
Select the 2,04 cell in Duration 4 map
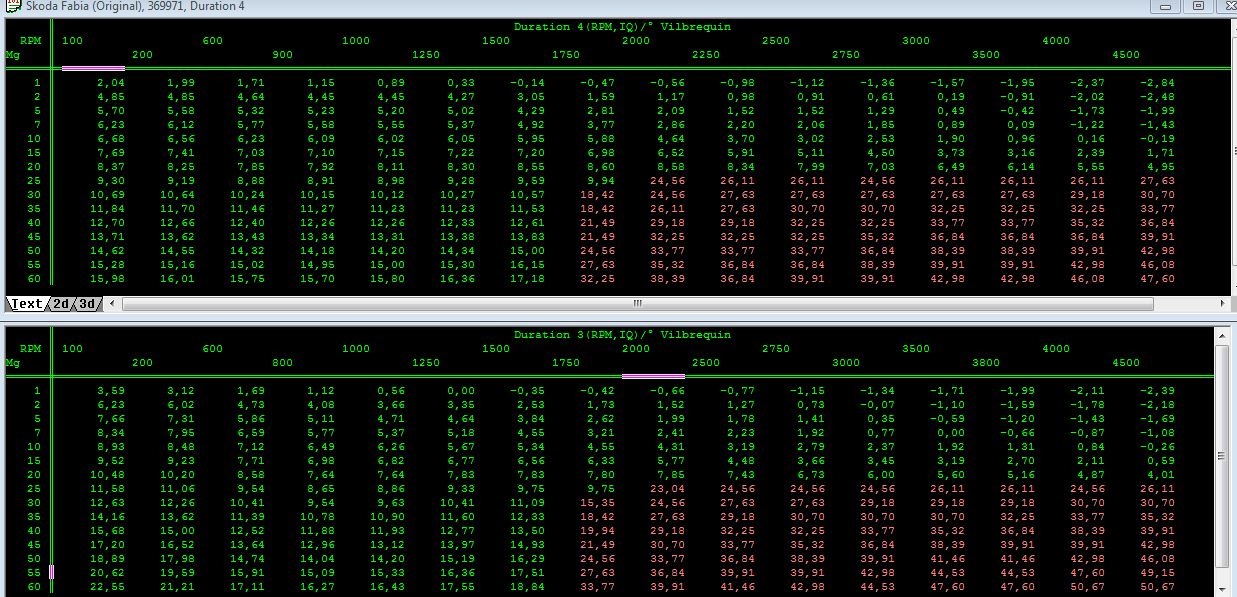[110, 83]
